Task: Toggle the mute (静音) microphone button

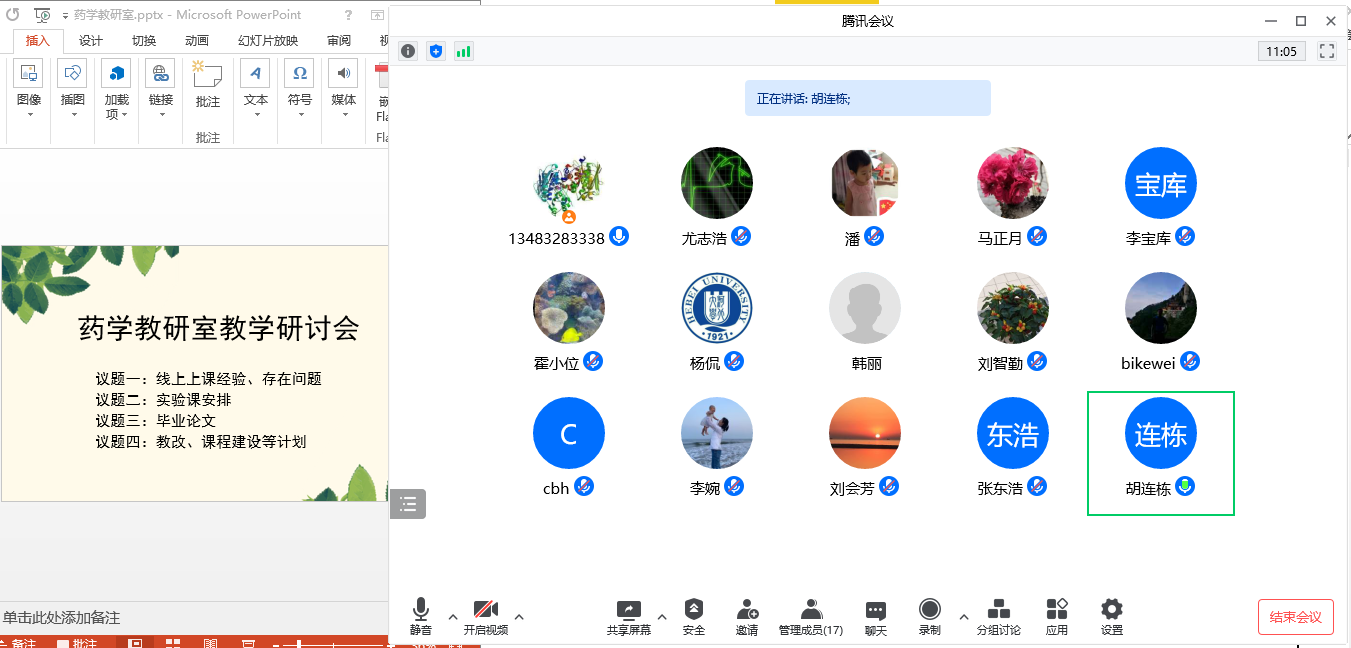Action: click(421, 610)
